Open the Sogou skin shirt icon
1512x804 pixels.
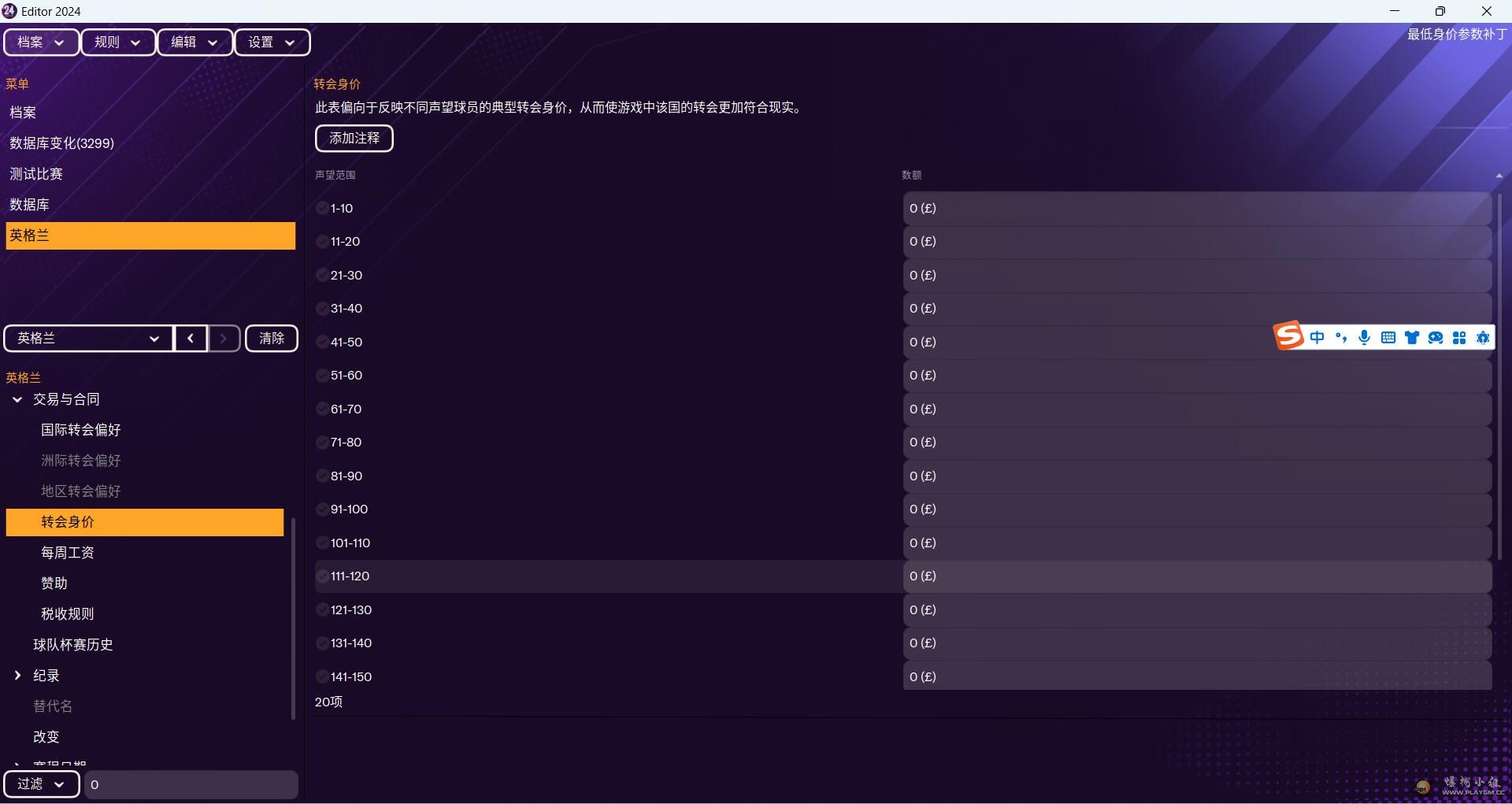coord(1412,338)
